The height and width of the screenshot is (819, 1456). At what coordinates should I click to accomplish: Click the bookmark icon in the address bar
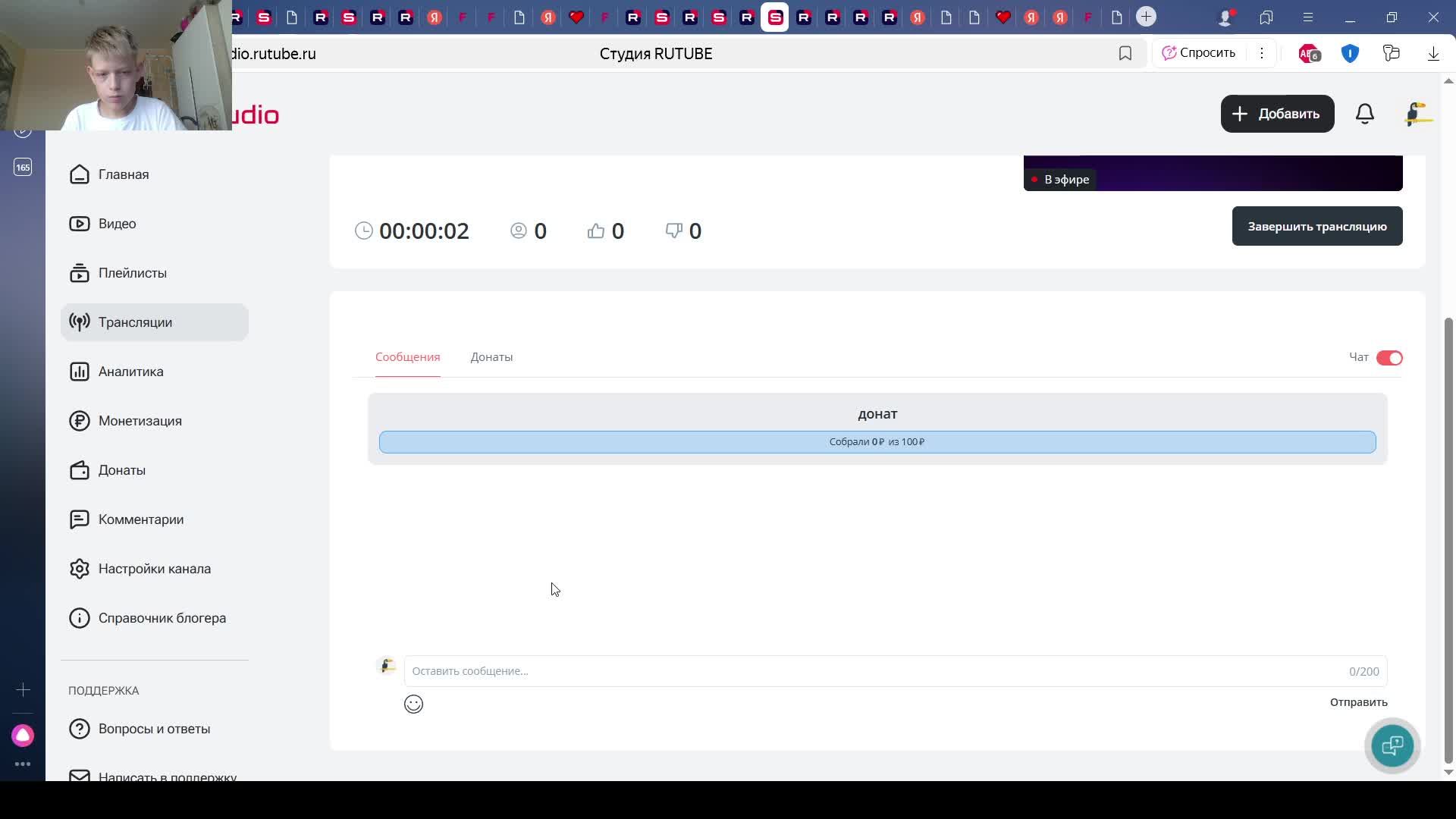click(x=1125, y=53)
